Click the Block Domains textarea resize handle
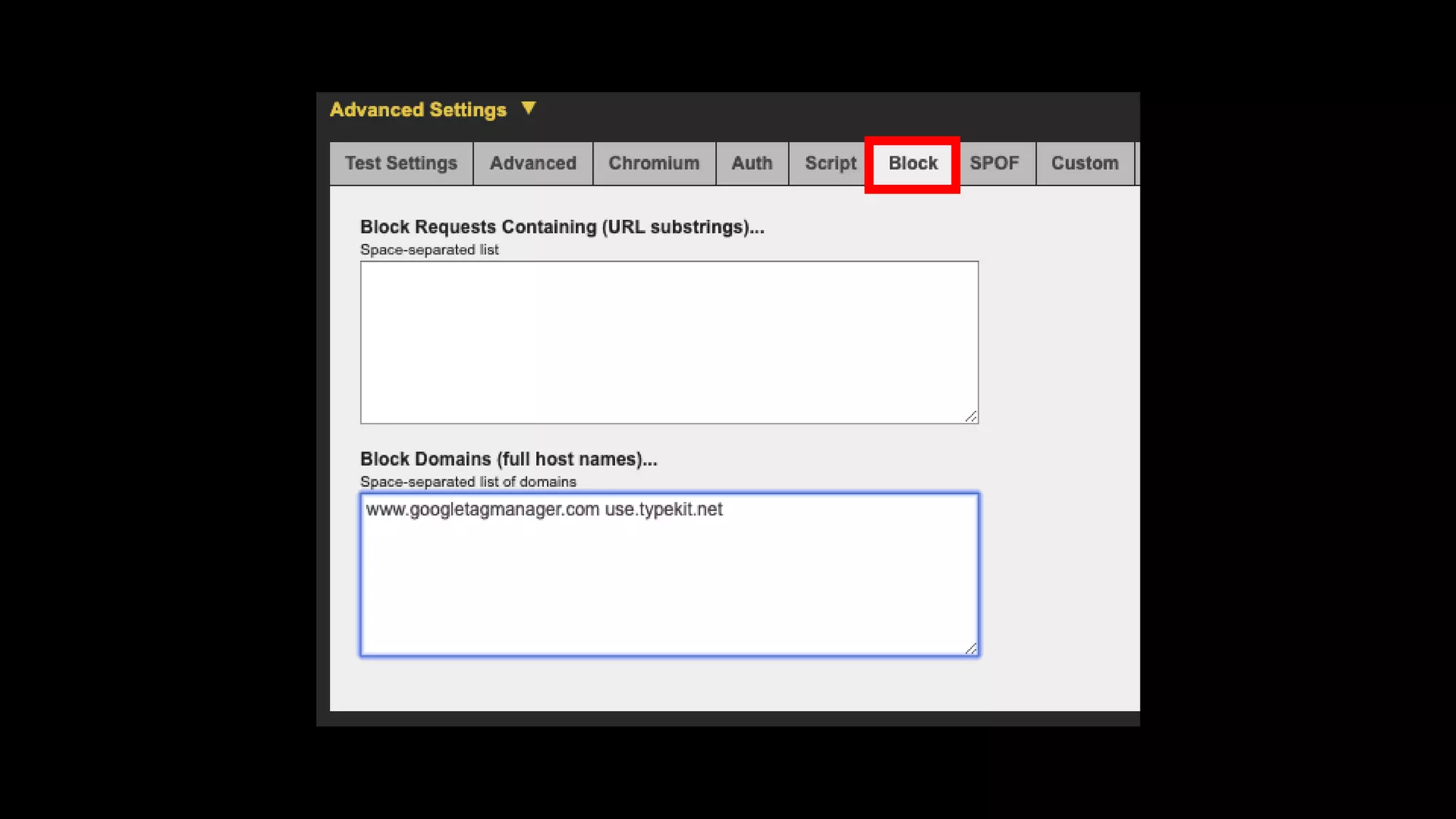The image size is (1456, 819). click(x=970, y=648)
